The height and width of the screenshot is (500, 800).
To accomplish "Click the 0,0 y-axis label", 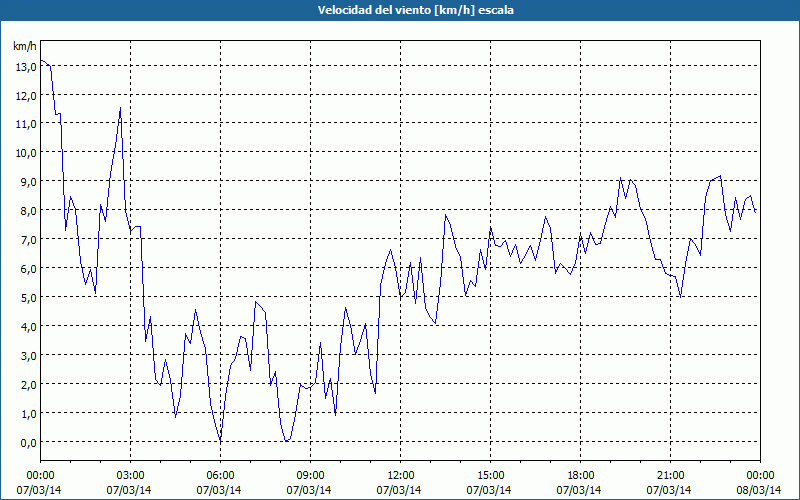I will [x=29, y=443].
